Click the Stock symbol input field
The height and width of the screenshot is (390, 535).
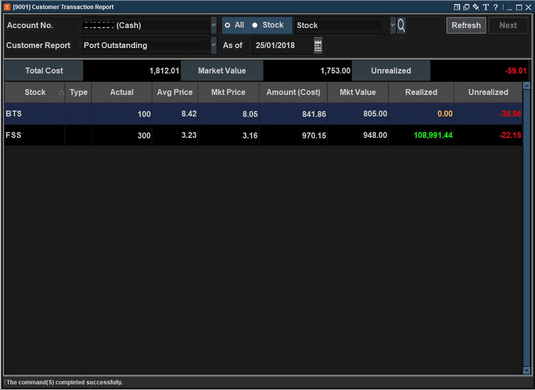[x=342, y=26]
